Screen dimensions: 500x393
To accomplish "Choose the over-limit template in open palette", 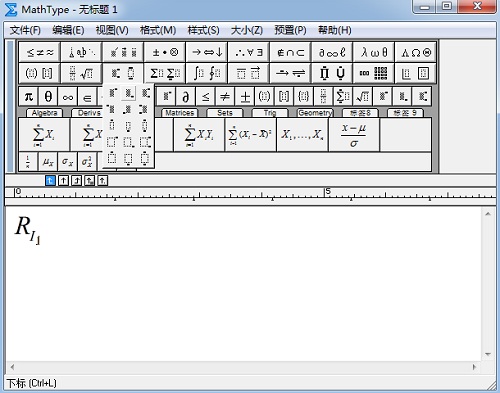I will (112, 125).
